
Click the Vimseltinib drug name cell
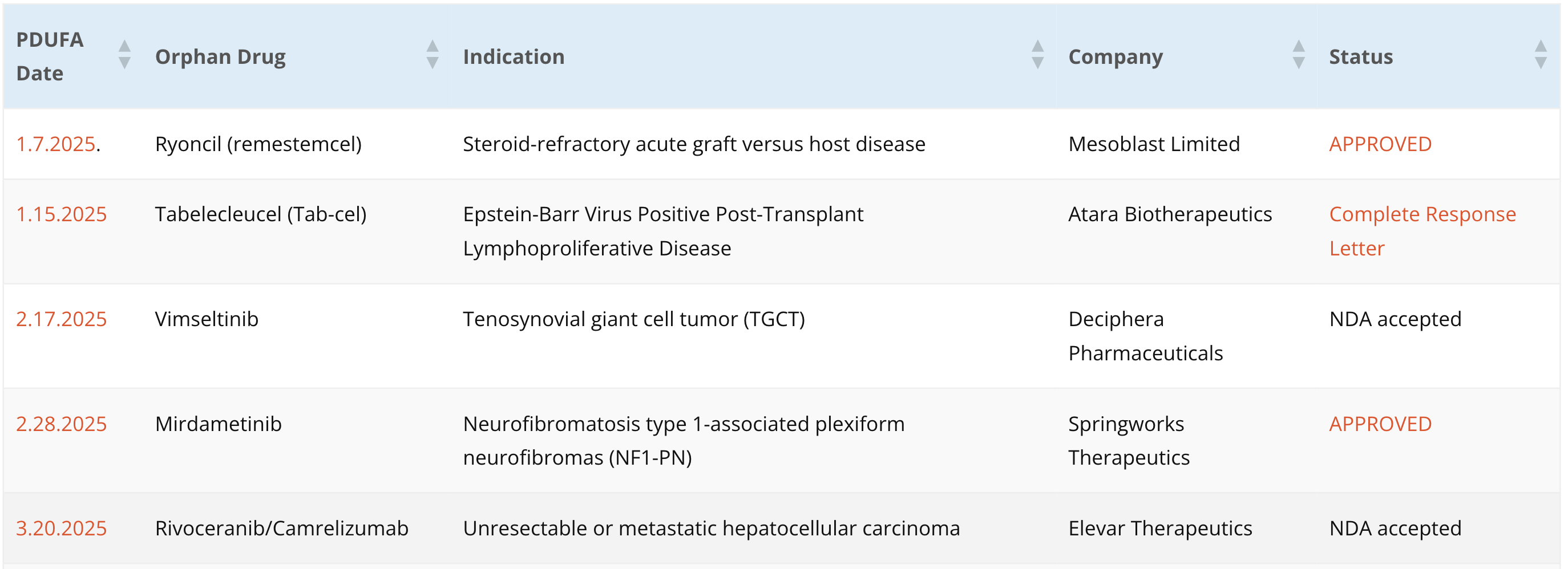(207, 319)
